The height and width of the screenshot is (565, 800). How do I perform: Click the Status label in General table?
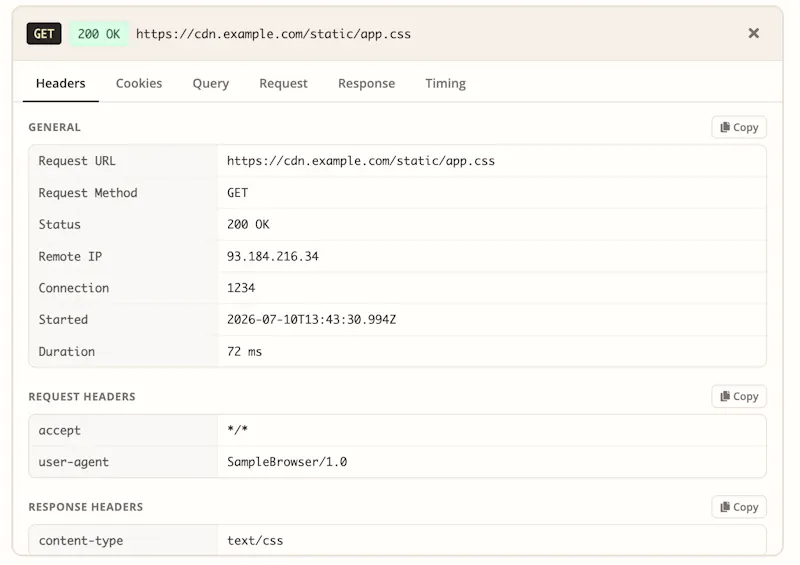pos(60,224)
